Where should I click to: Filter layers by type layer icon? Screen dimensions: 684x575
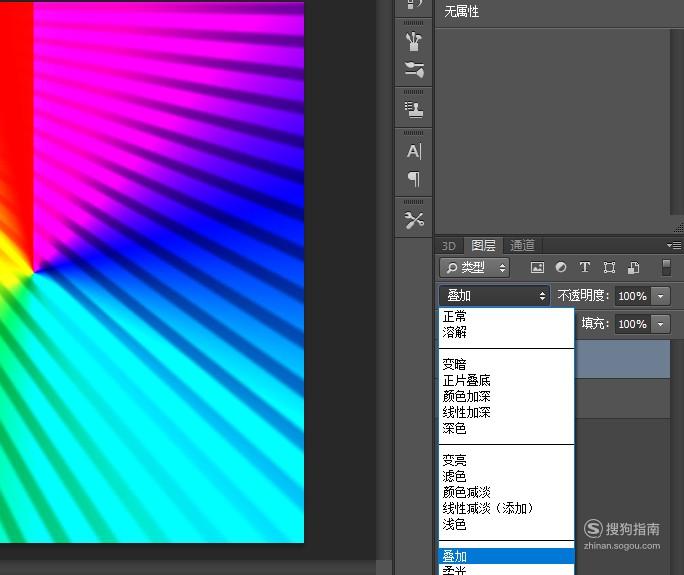coord(585,267)
